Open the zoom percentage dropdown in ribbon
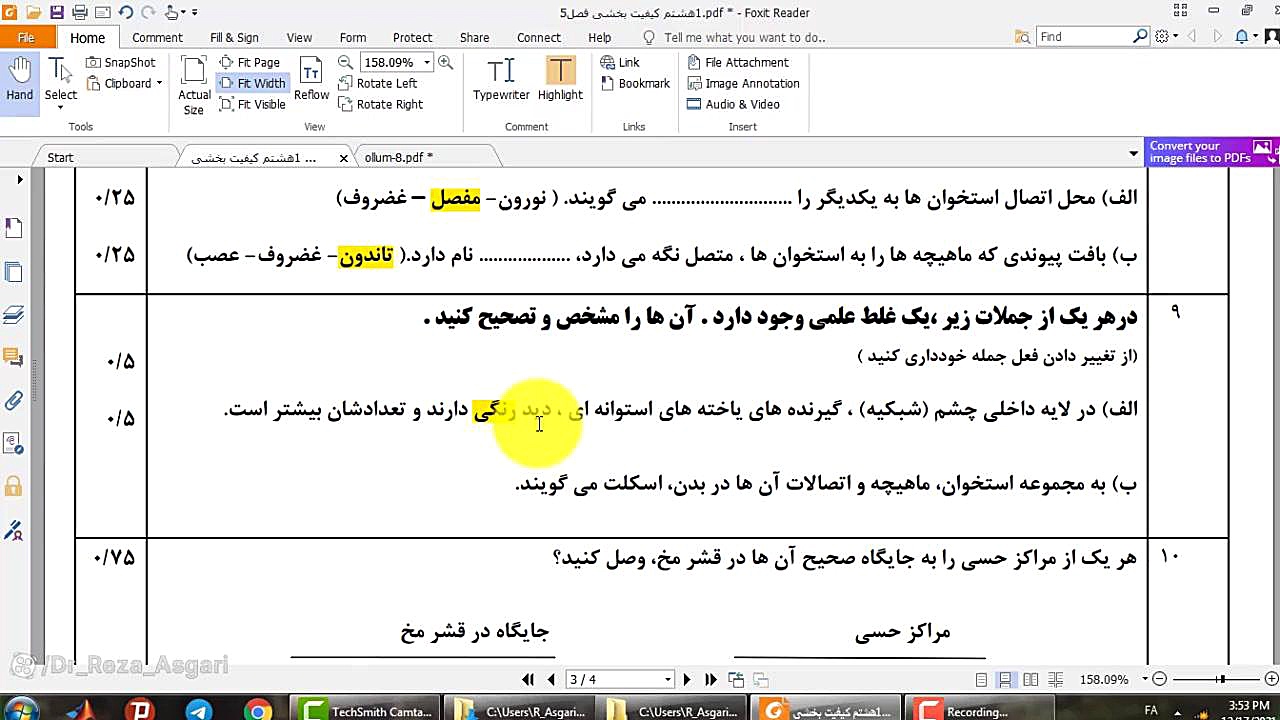This screenshot has height=720, width=1280. [427, 62]
